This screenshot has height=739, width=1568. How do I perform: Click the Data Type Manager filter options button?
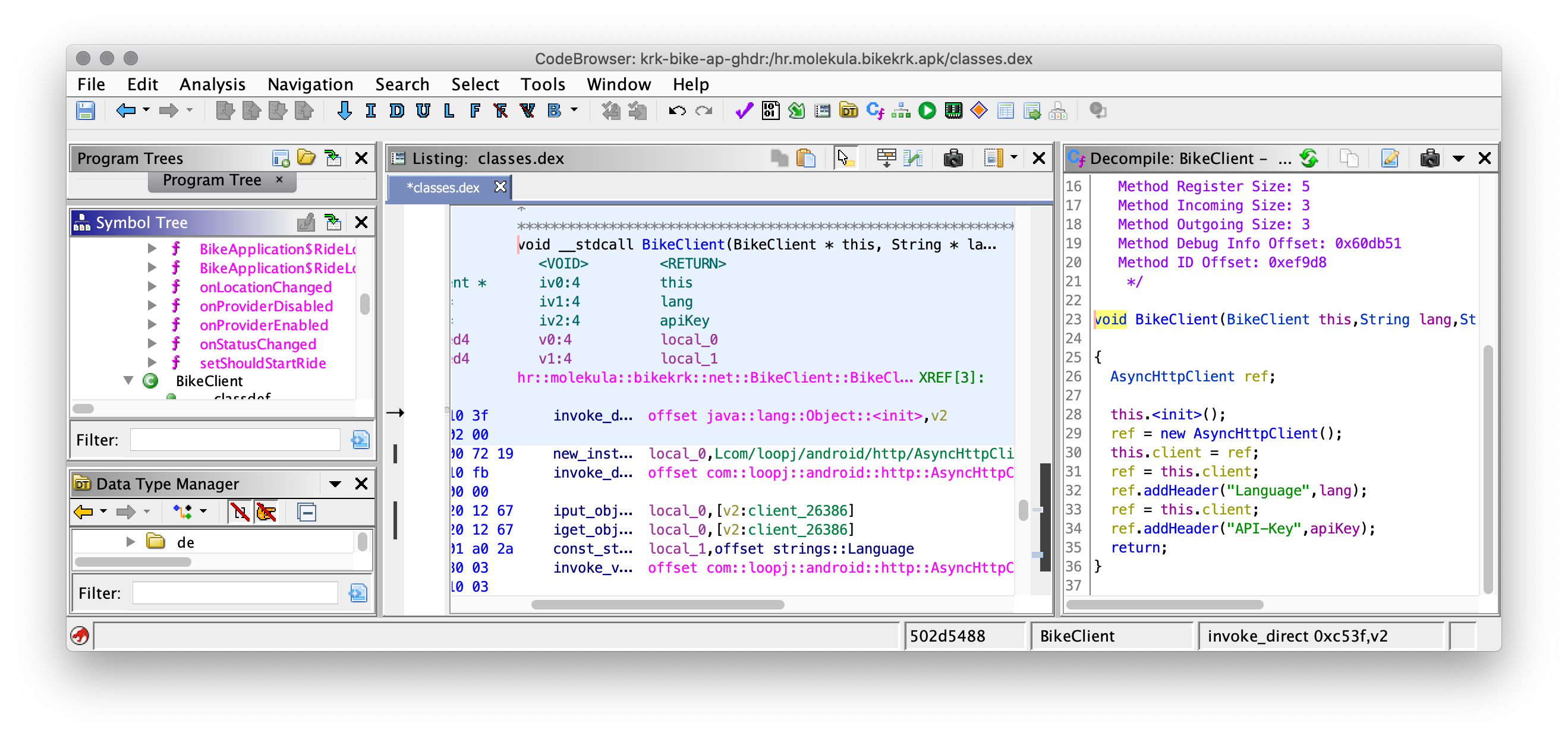(358, 593)
